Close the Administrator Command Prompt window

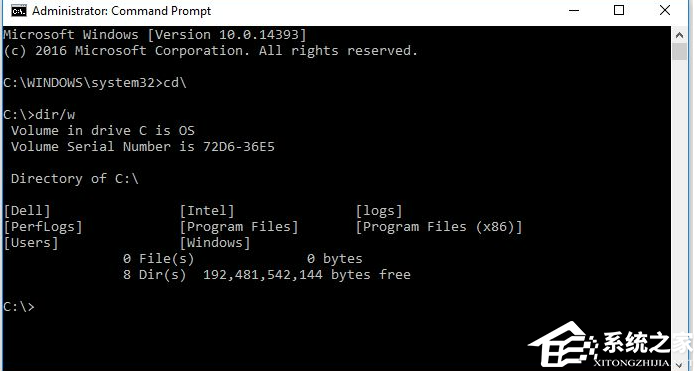pyautogui.click(x=665, y=10)
